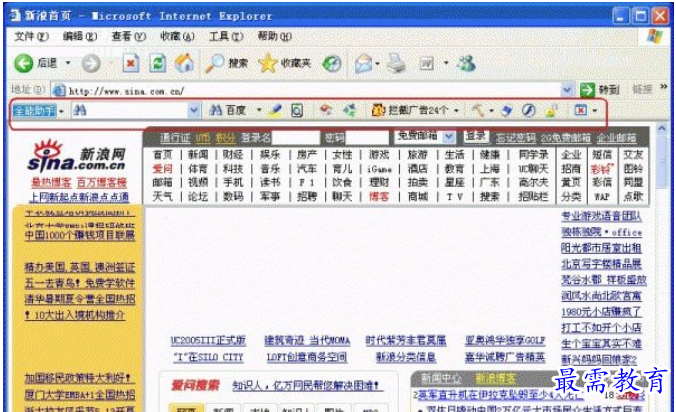Print the page with the printer icon
The height and width of the screenshot is (412, 676).
(x=396, y=63)
